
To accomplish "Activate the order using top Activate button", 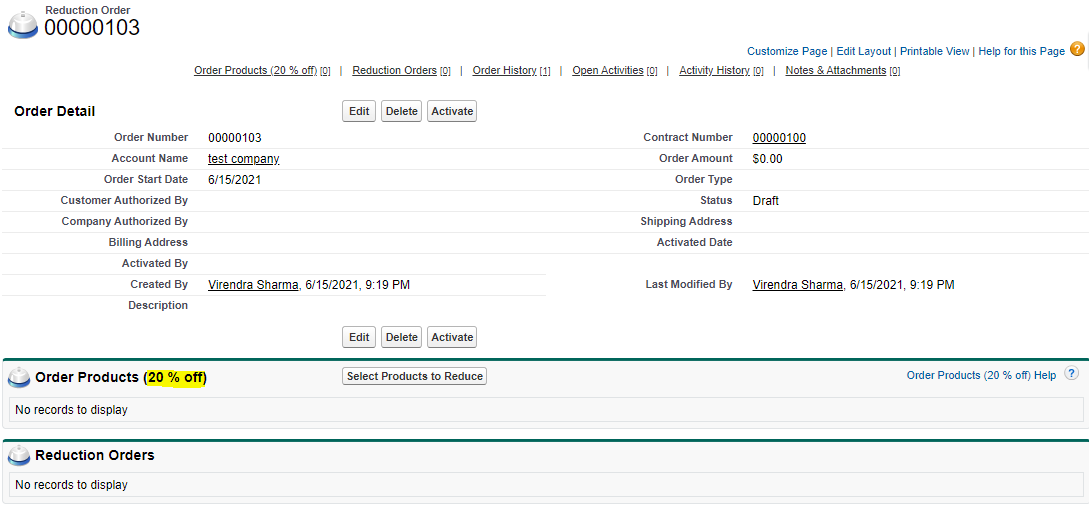I will point(452,111).
